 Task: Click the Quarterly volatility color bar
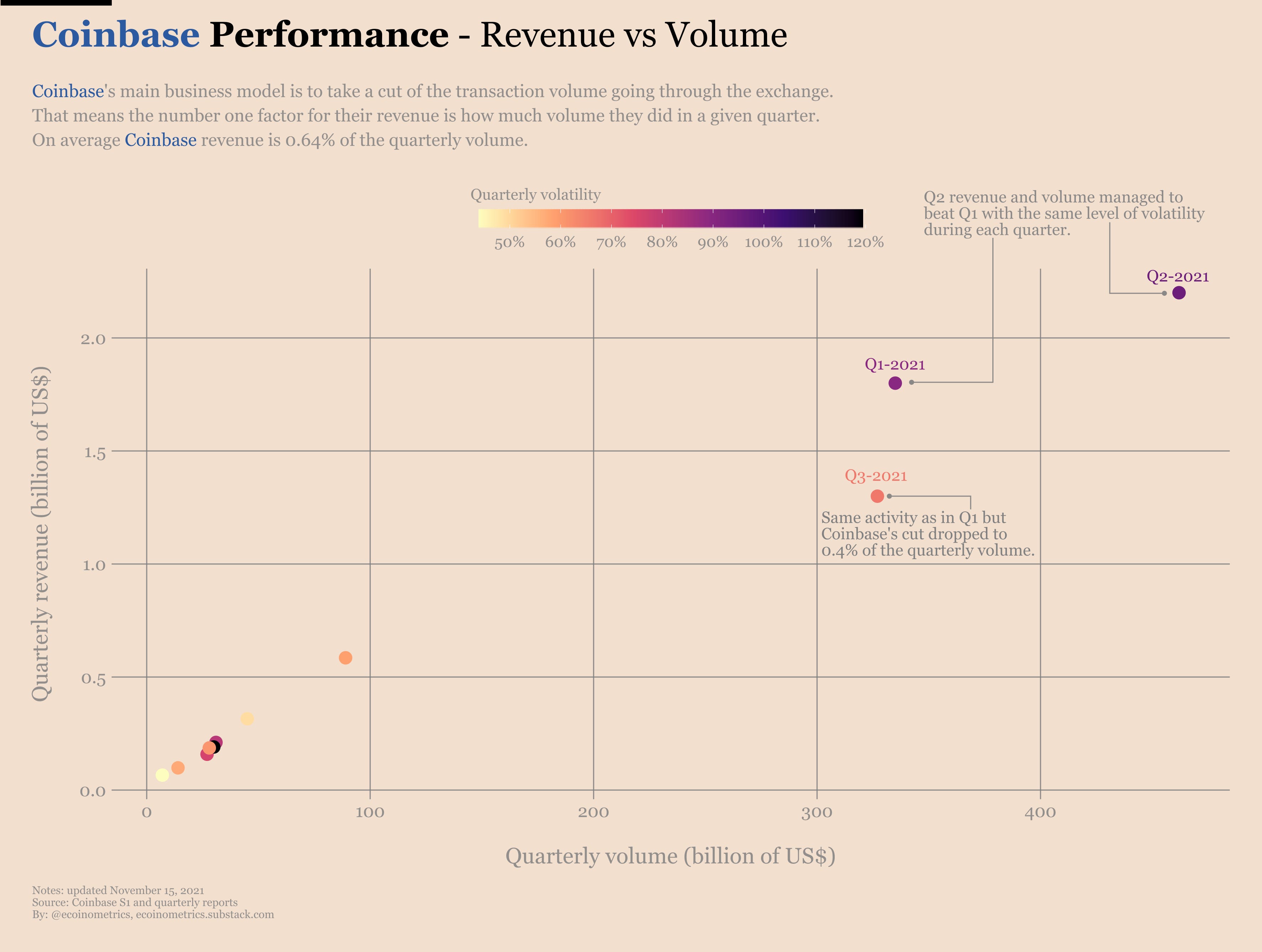670,218
